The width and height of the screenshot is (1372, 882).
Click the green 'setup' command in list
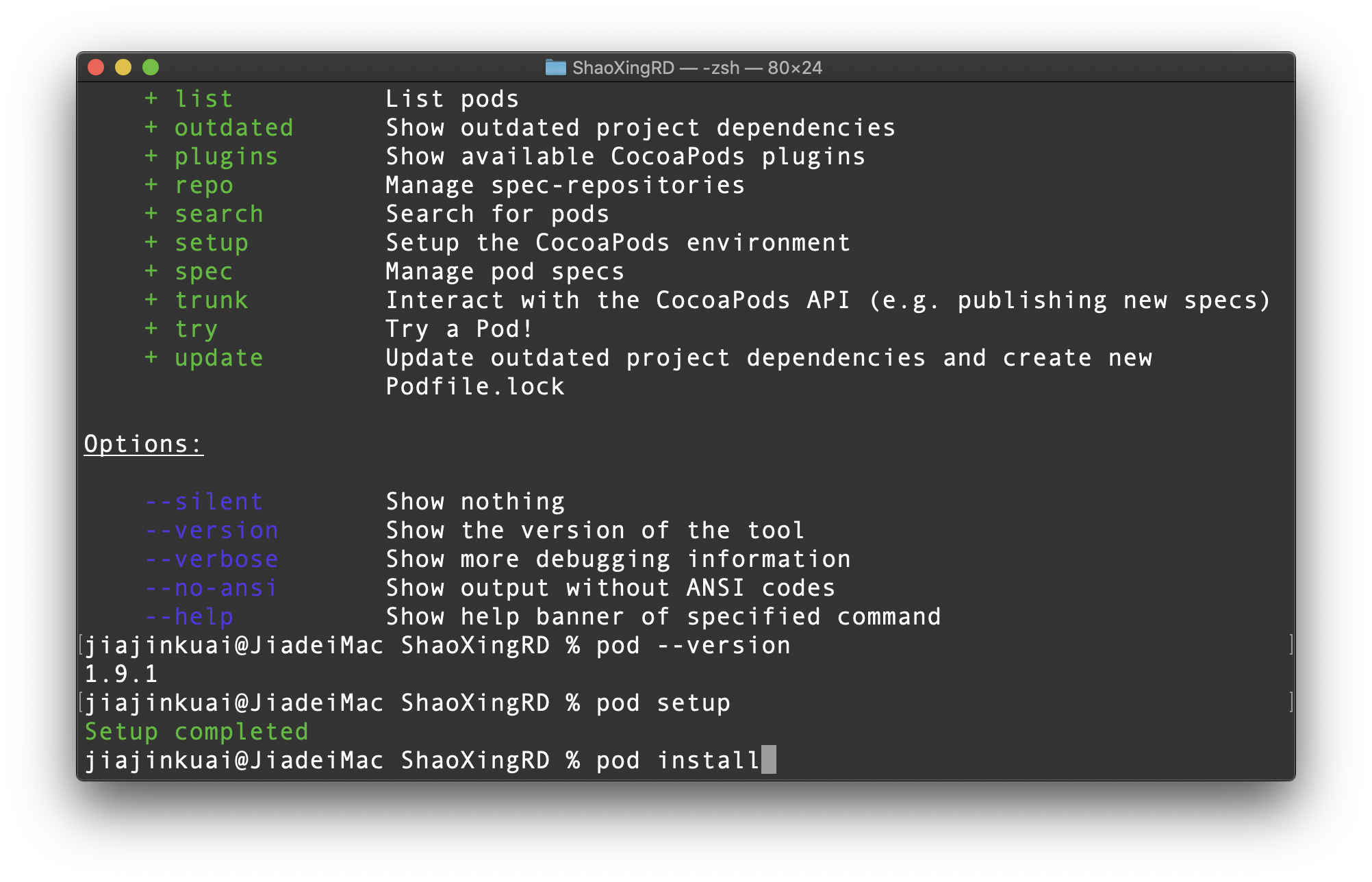click(x=212, y=243)
